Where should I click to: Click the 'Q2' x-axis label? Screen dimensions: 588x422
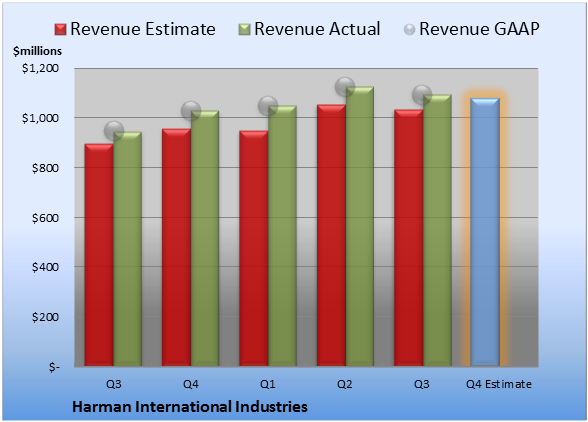tap(345, 384)
